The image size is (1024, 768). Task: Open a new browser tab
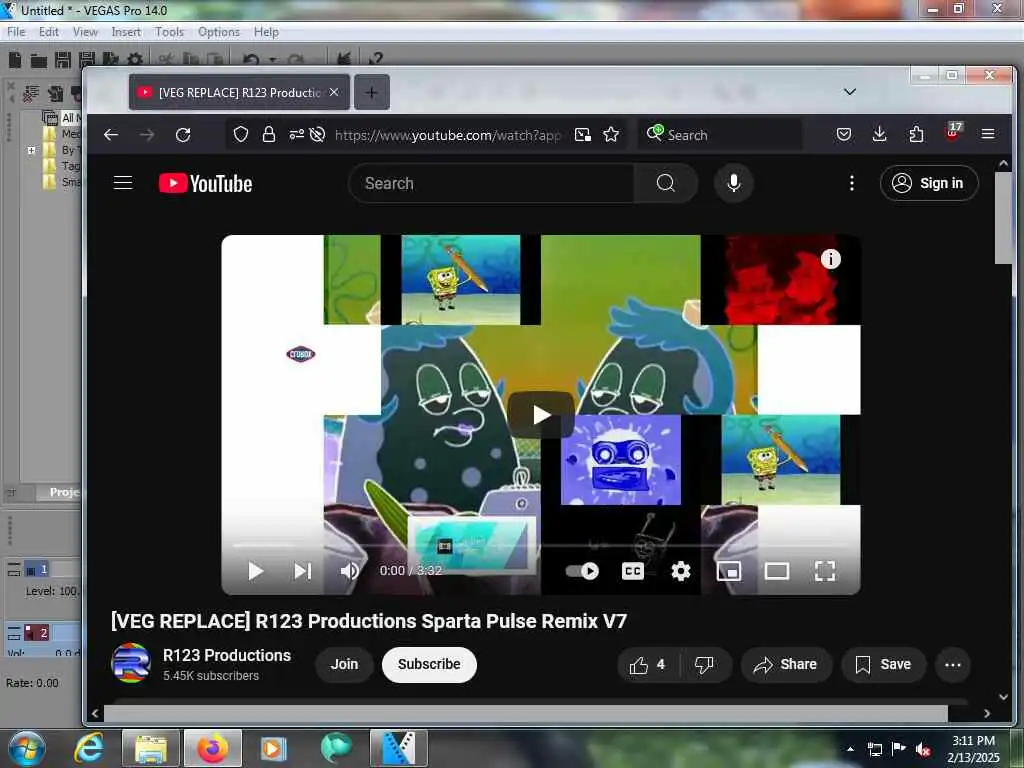[x=372, y=93]
